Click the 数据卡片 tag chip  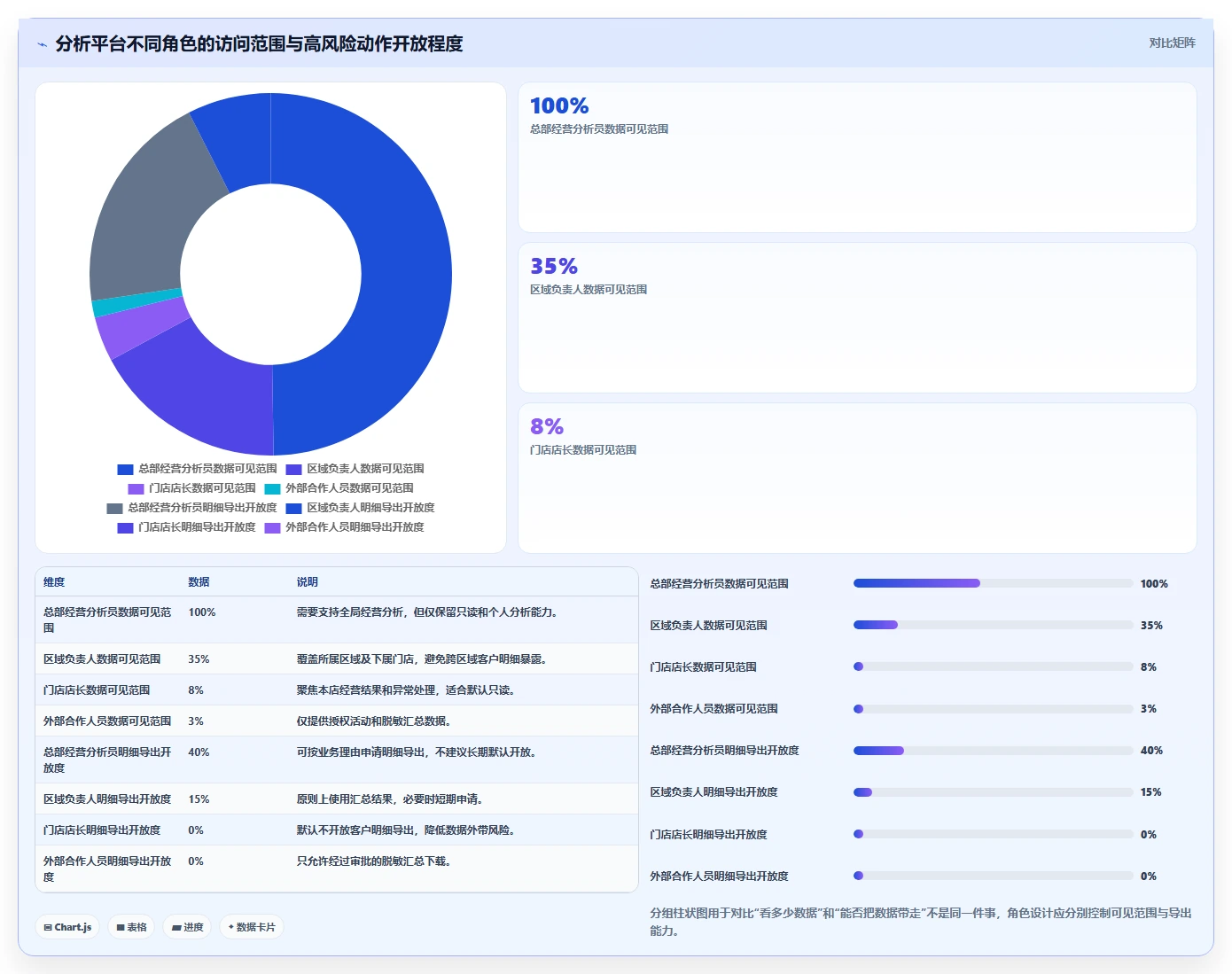click(252, 927)
